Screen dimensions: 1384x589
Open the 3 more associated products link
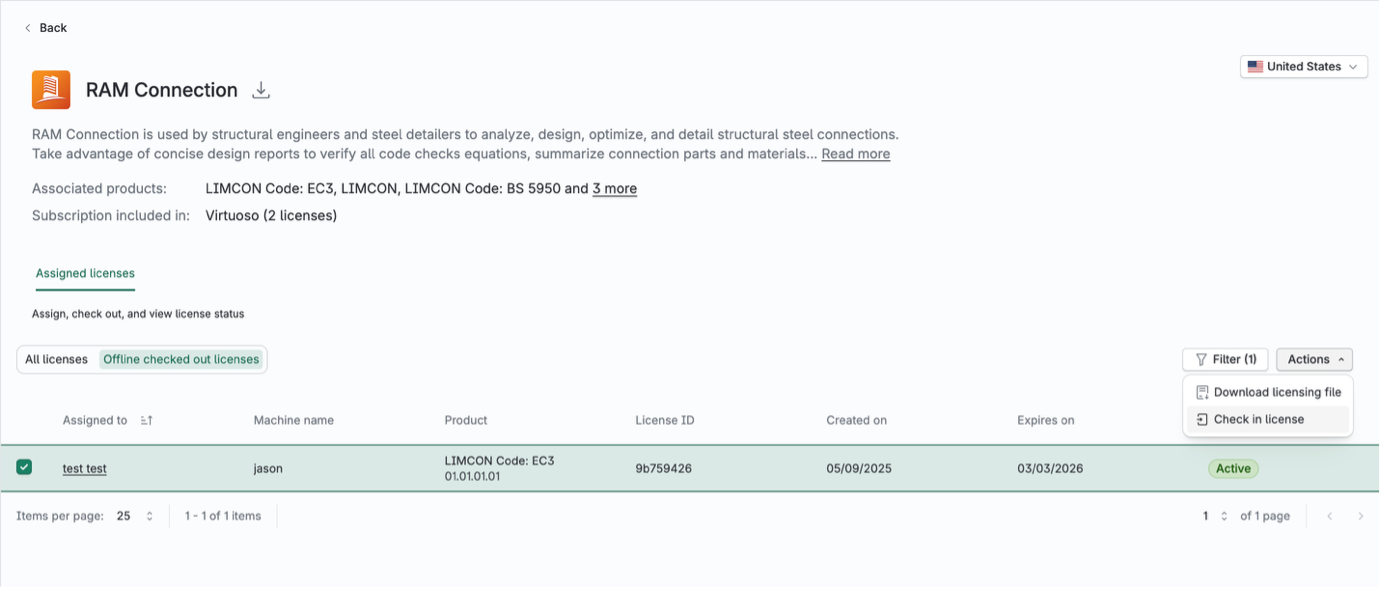pos(615,188)
